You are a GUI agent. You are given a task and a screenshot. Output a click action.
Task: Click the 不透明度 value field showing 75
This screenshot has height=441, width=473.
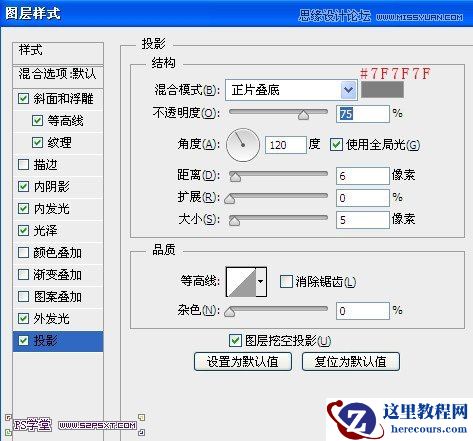tap(363, 114)
